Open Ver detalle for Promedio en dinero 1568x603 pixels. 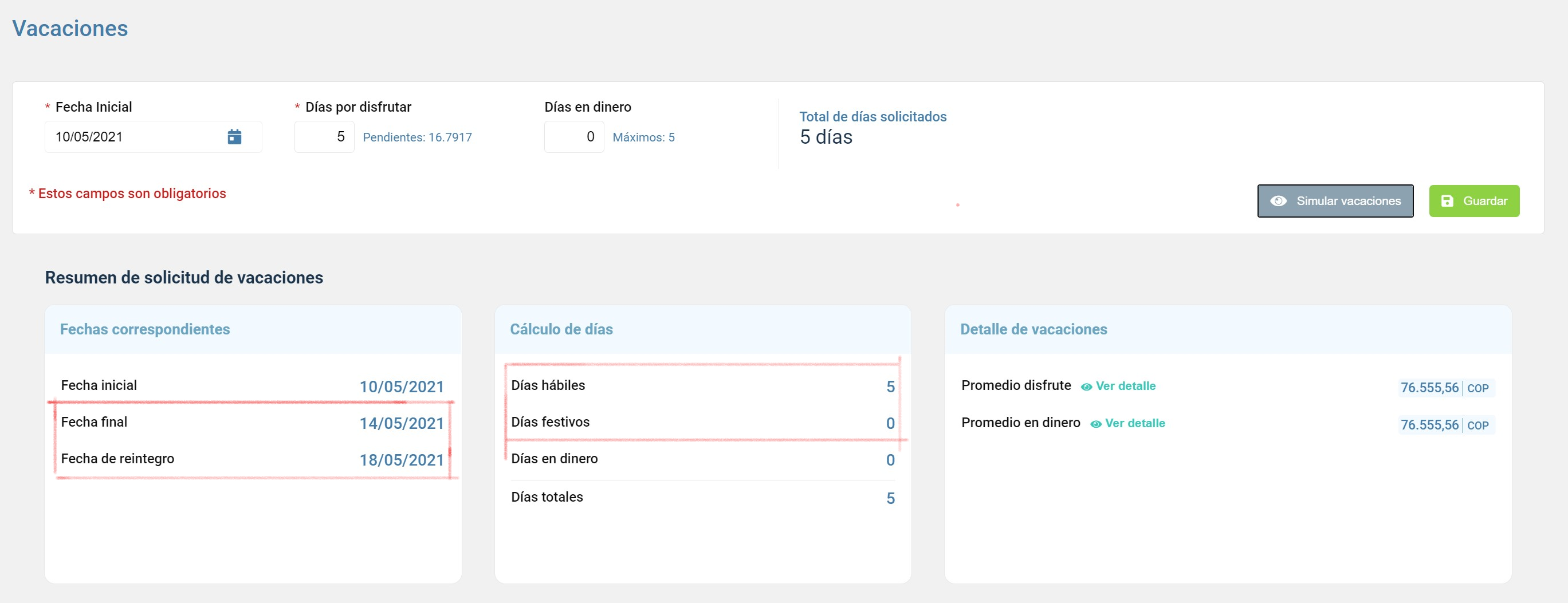tap(1134, 423)
